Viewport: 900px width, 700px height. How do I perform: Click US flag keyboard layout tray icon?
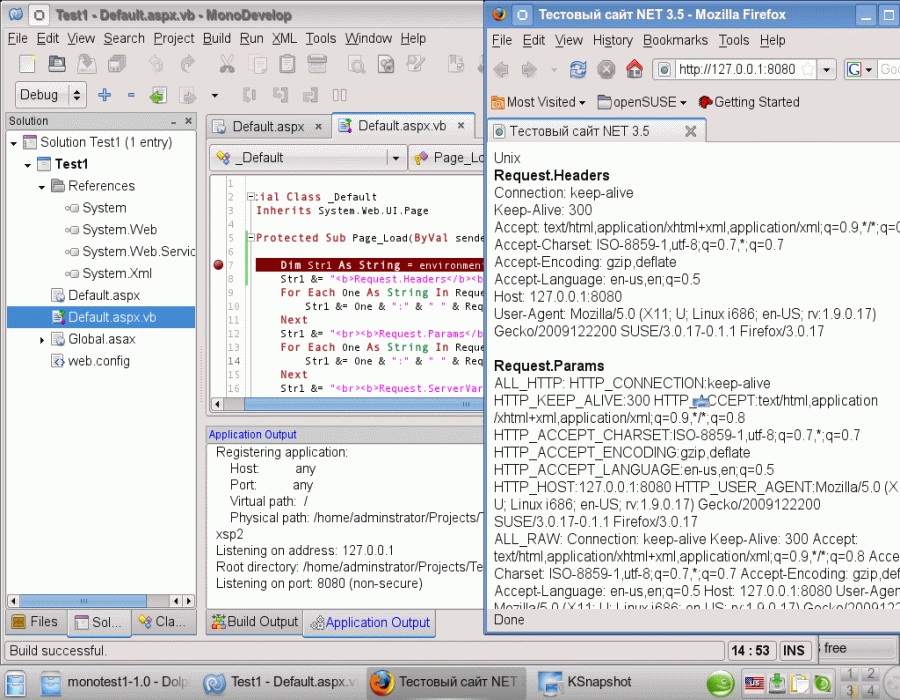point(754,683)
